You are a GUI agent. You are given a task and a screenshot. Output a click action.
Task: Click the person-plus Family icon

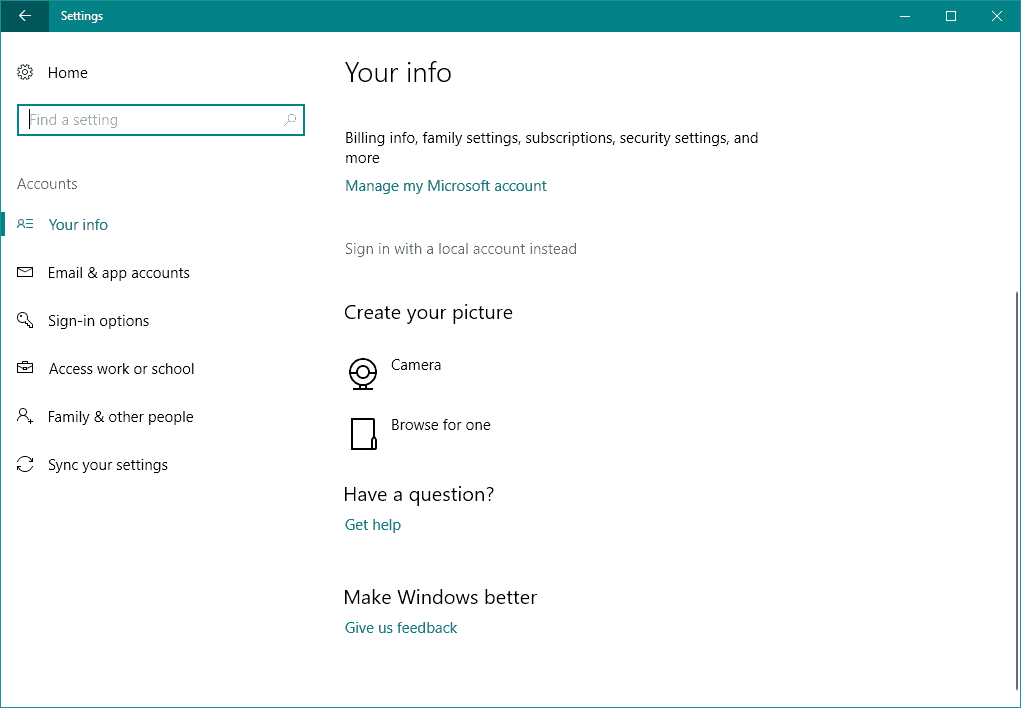pyautogui.click(x=25, y=416)
